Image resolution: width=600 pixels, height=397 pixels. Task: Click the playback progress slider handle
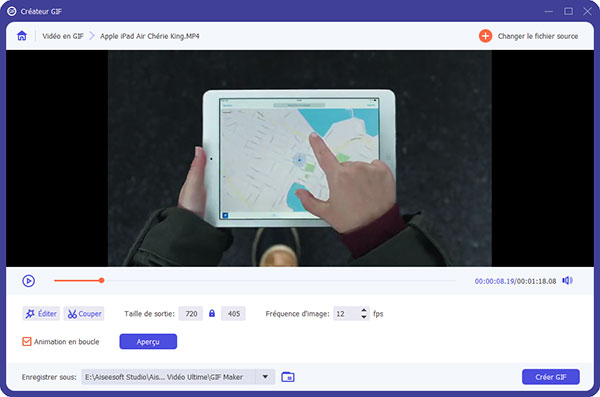[x=101, y=281]
